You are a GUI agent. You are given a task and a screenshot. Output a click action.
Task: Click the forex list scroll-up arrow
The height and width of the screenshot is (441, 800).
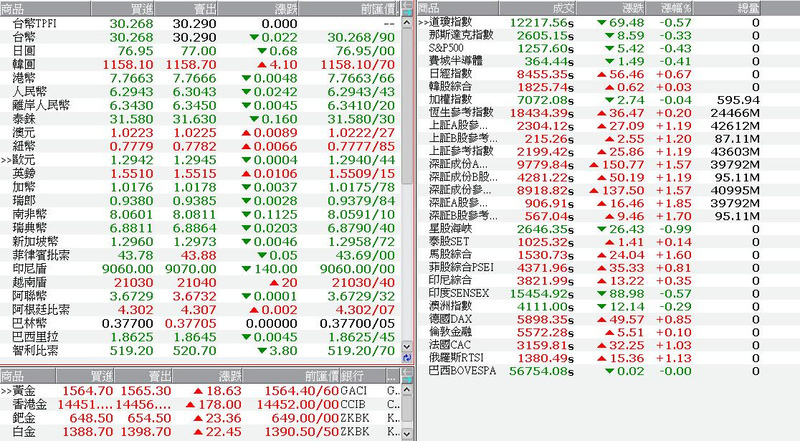(407, 23)
